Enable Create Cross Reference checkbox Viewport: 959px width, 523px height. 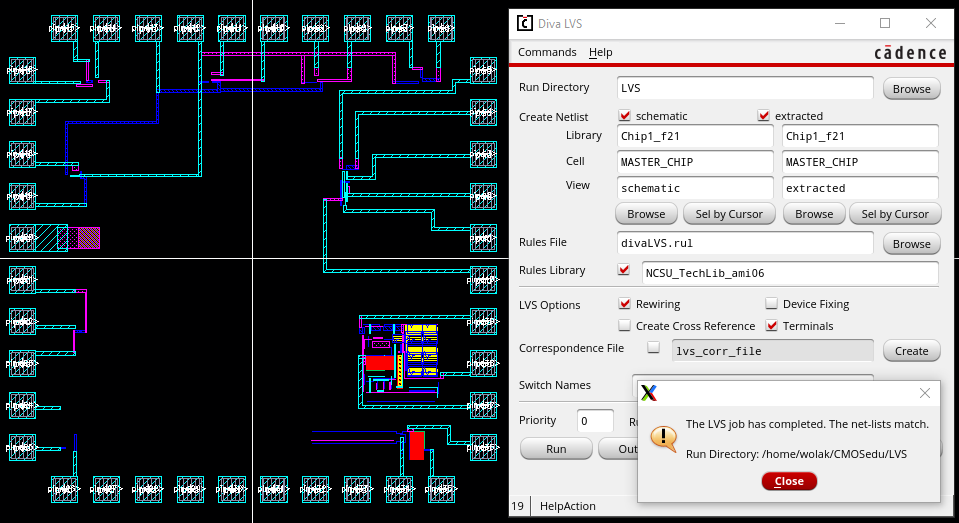coord(625,326)
